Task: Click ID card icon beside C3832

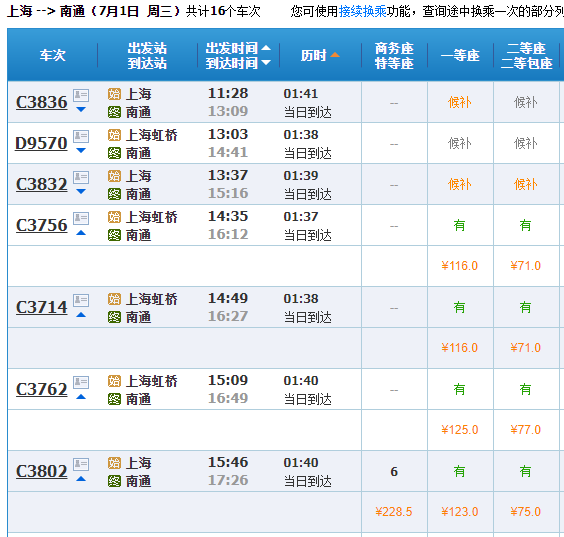Action: click(81, 178)
